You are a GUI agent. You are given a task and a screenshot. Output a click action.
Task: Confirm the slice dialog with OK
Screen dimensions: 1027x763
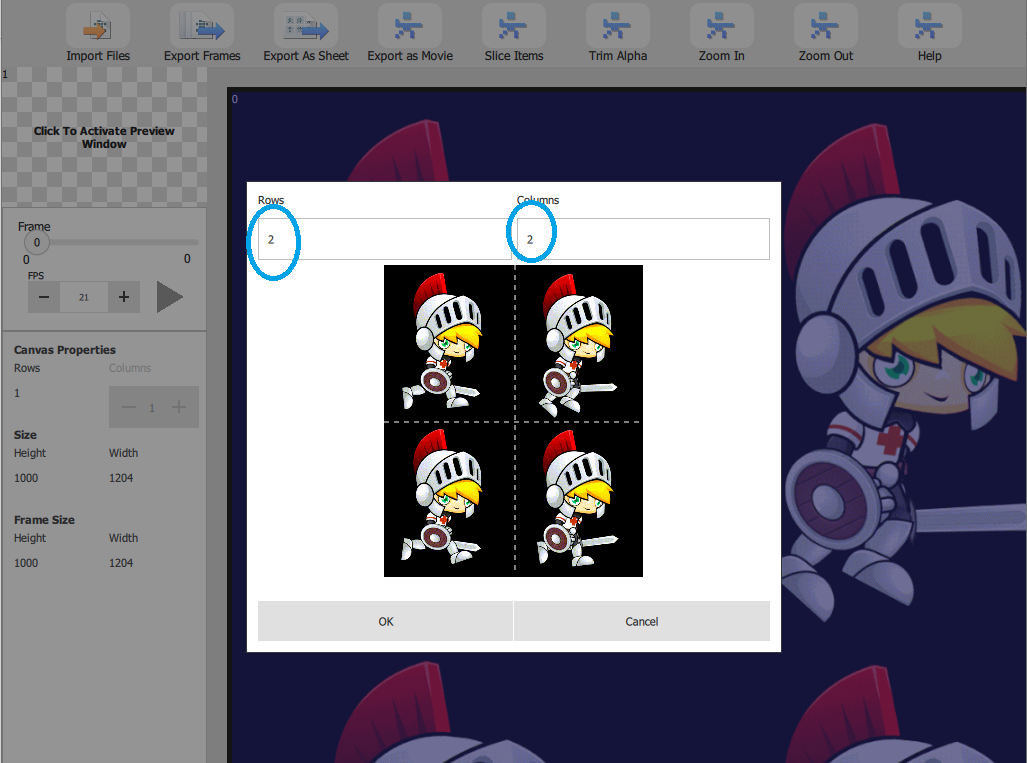click(x=385, y=621)
